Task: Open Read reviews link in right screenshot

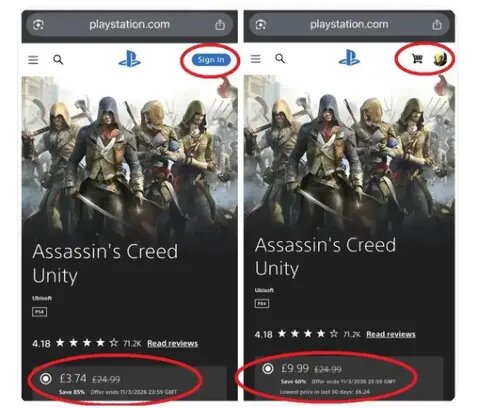Action: click(391, 334)
